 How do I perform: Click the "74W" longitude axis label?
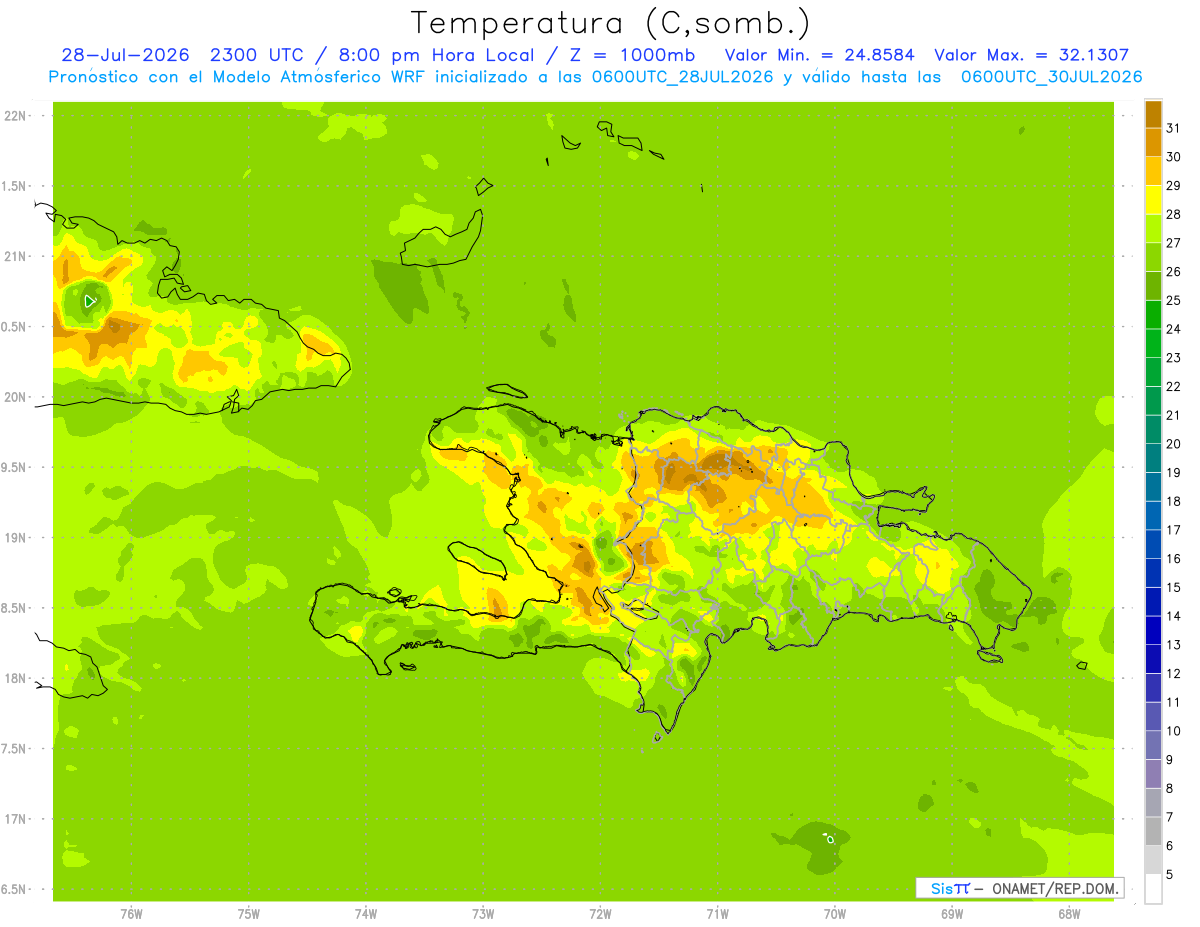tap(366, 913)
